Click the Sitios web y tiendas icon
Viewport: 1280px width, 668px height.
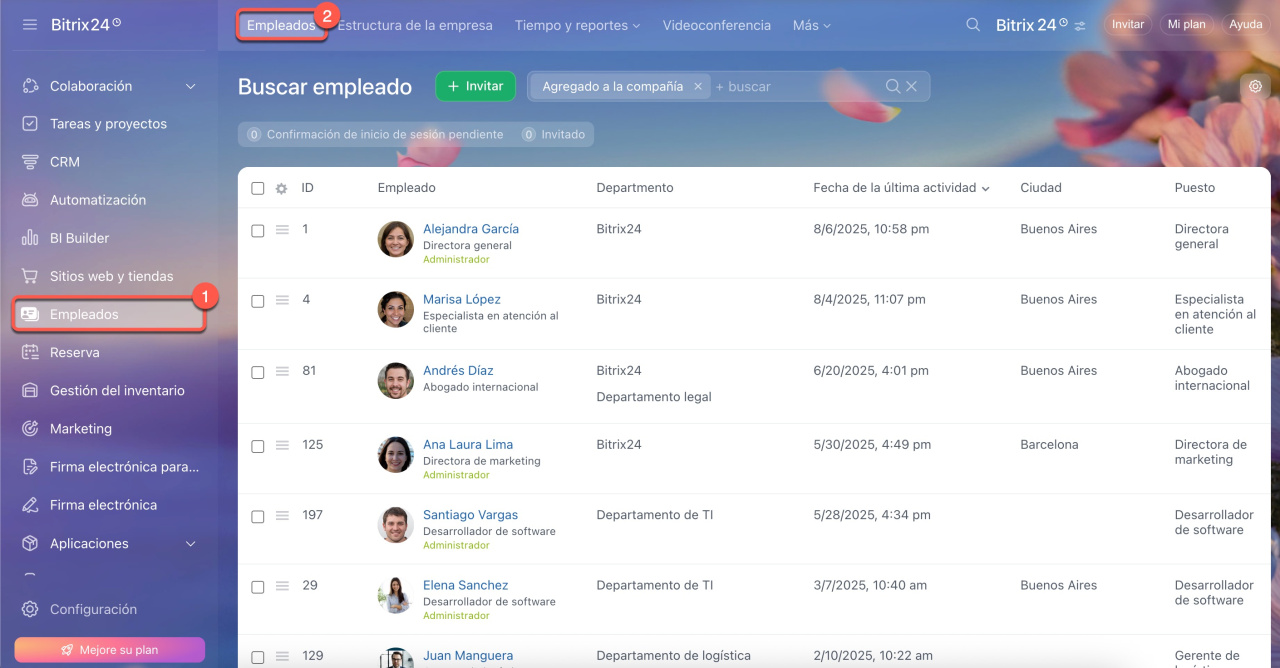30,276
